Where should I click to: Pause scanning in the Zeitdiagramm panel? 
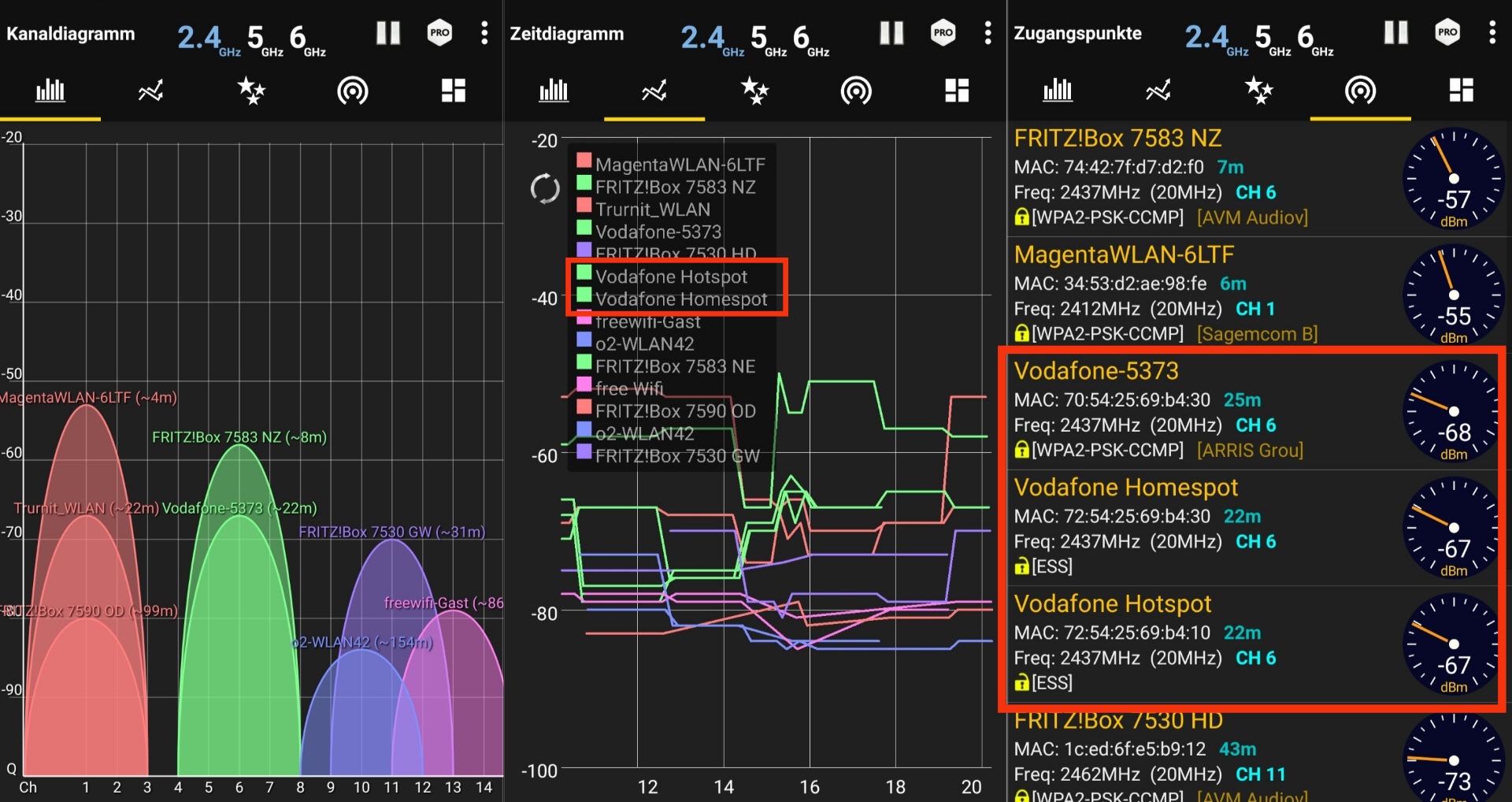click(x=891, y=33)
